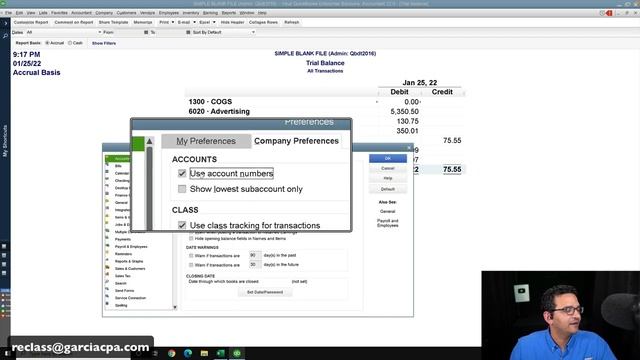Select the Spelling preference icon
This screenshot has height=360, width=640.
click(x=108, y=305)
